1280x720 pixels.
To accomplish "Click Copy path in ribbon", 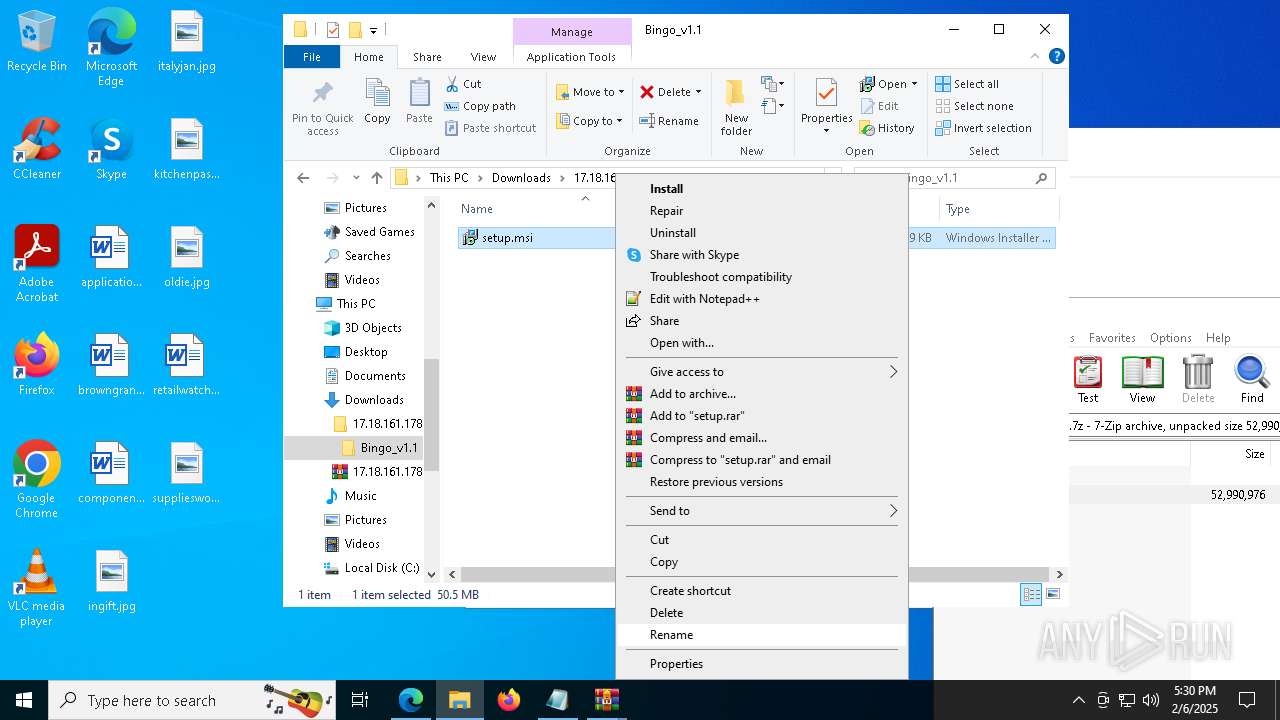I will (480, 106).
